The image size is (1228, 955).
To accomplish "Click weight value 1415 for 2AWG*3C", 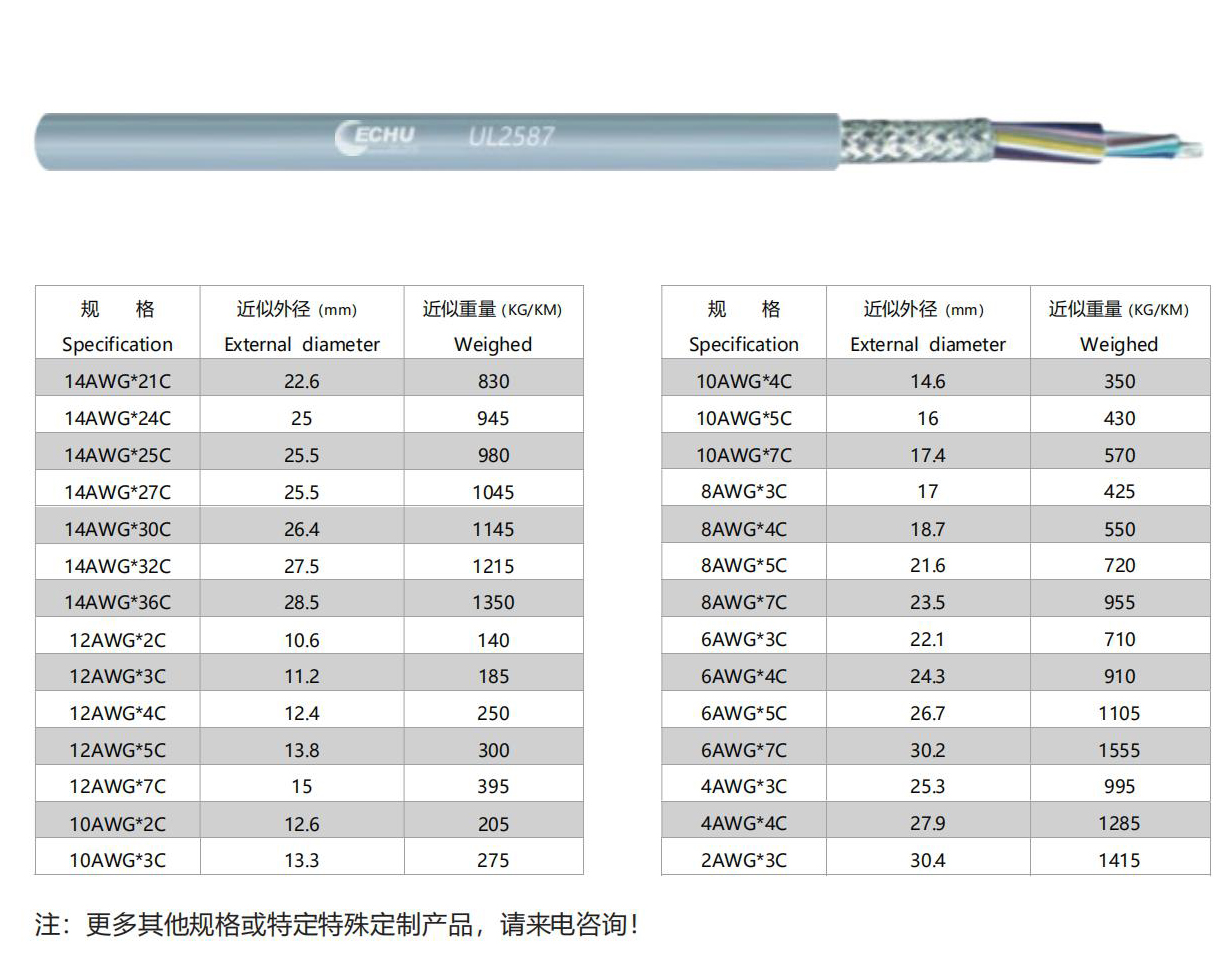I will point(1120,860).
